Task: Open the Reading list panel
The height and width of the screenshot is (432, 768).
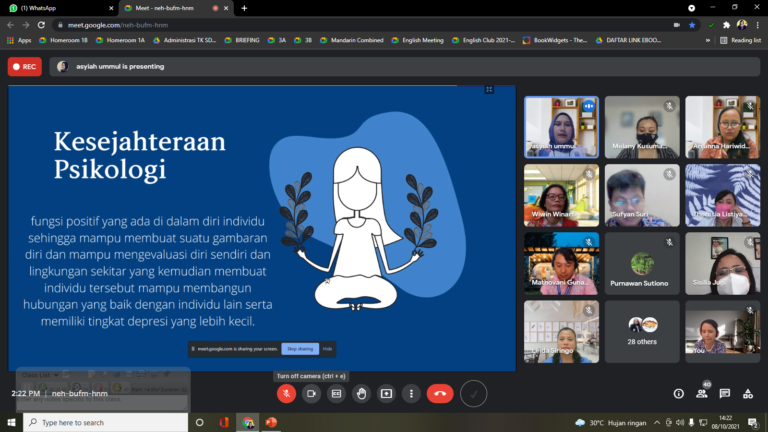Action: (741, 40)
